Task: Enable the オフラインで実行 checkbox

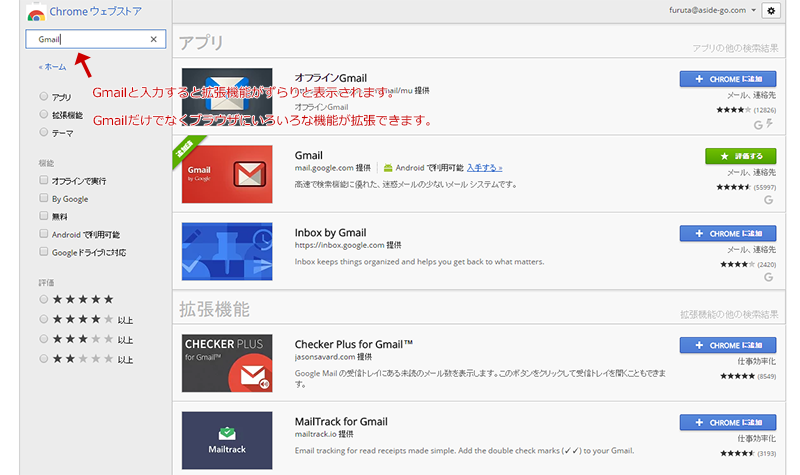Action: pyautogui.click(x=44, y=180)
